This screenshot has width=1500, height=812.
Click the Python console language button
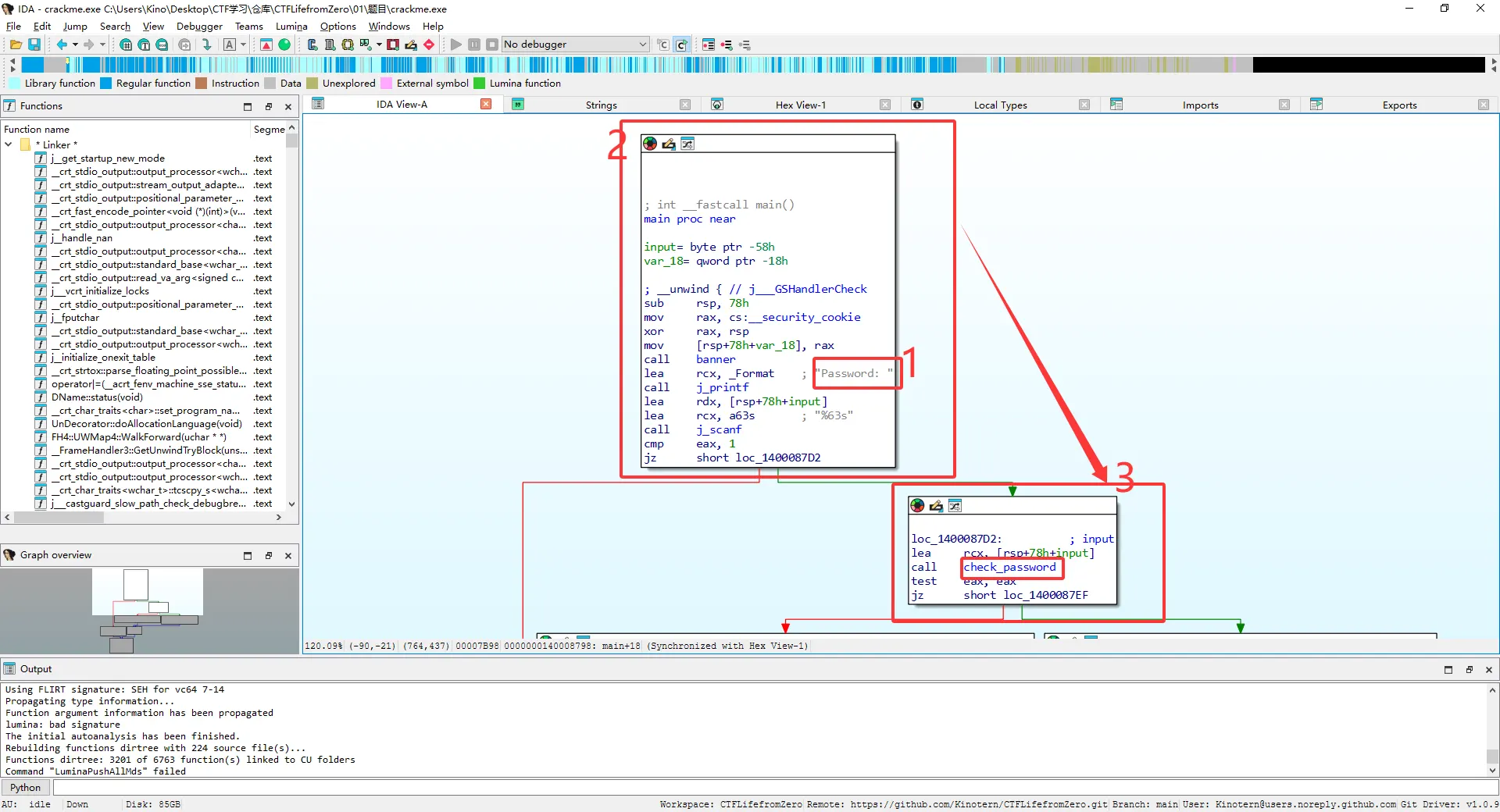click(x=26, y=787)
